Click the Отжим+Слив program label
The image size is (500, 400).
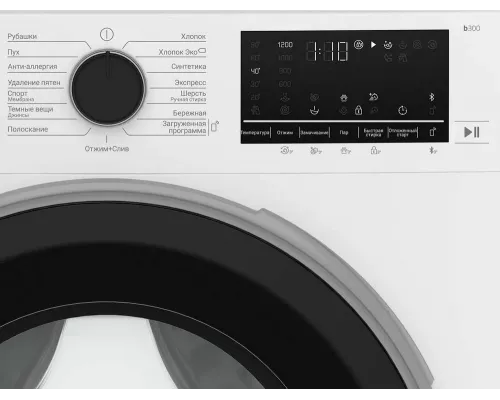coord(107,149)
